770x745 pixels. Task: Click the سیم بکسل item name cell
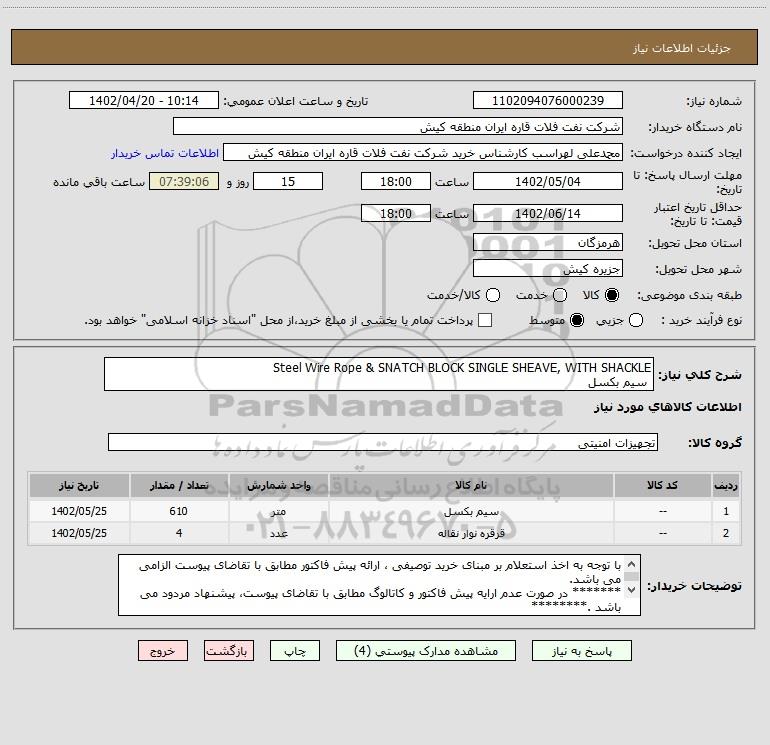[x=471, y=511]
